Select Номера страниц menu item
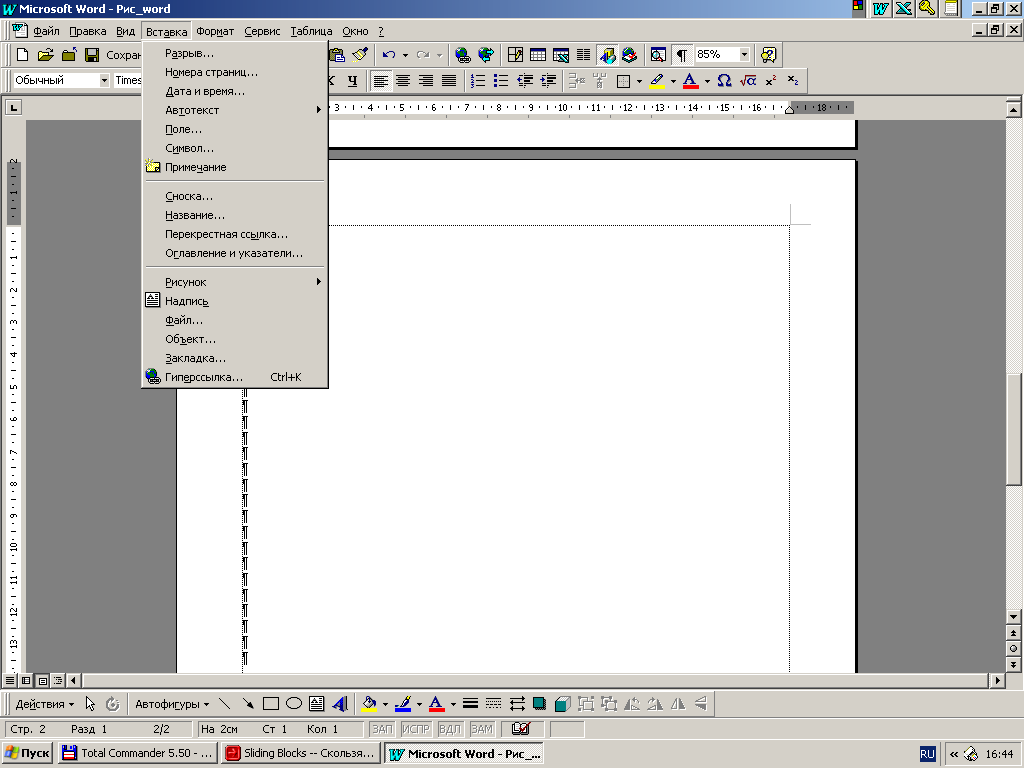1024x768 pixels. pyautogui.click(x=234, y=72)
